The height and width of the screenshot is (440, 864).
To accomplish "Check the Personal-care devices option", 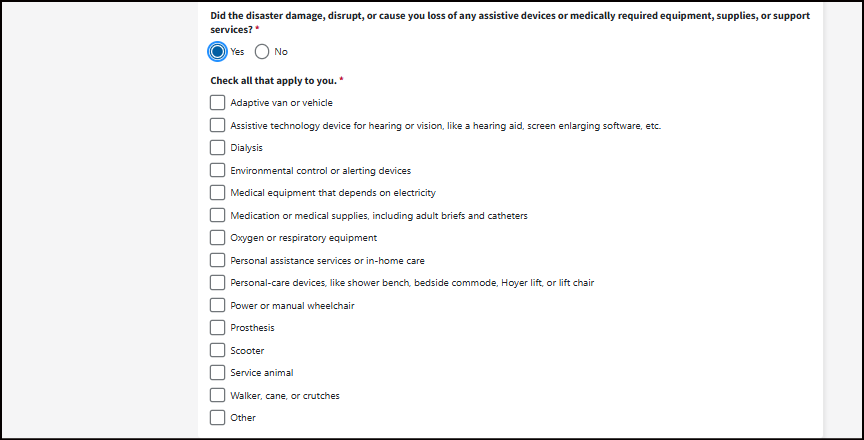I will (x=218, y=282).
